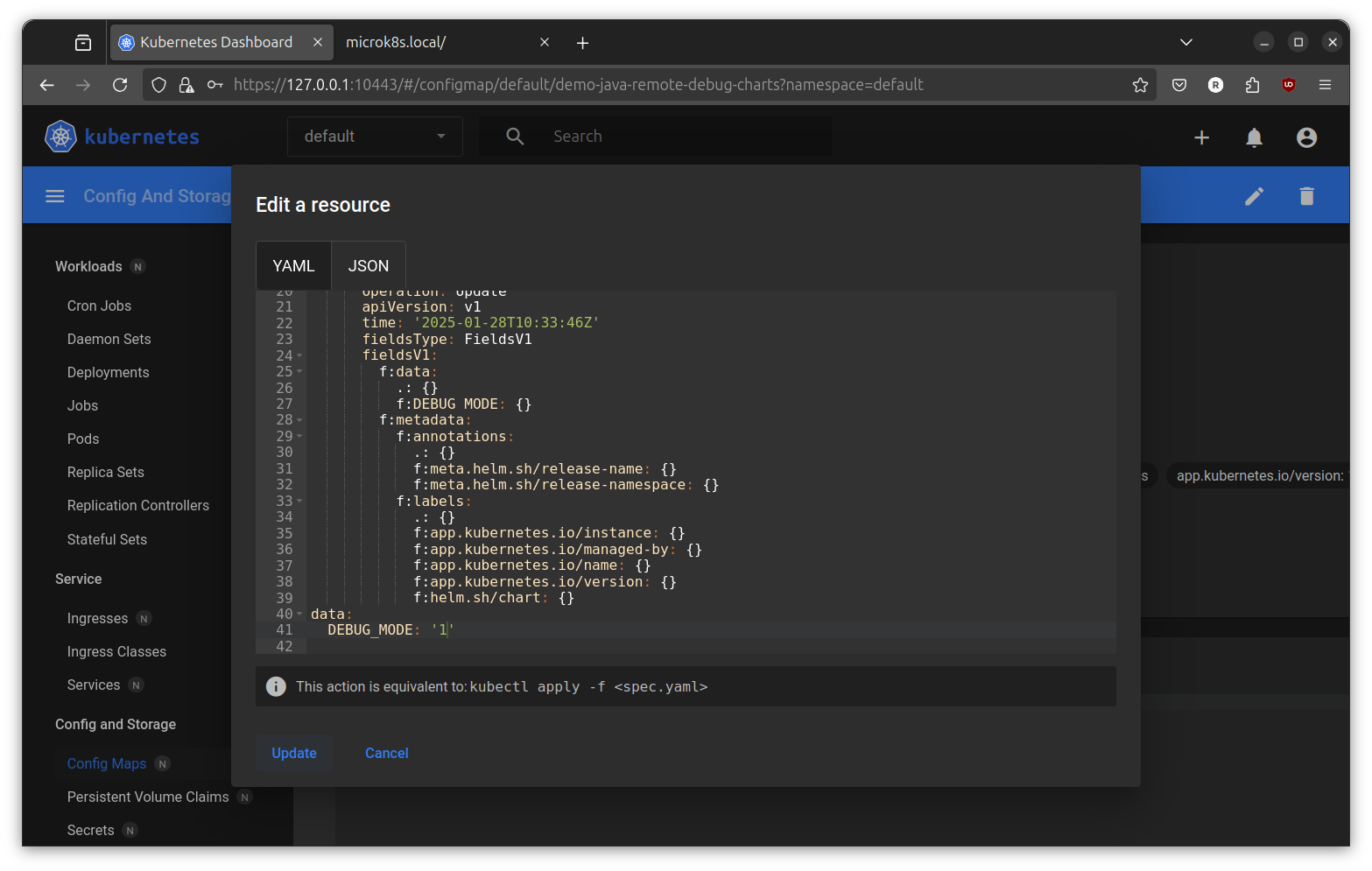The image size is (1372, 871).
Task: Collapse fold arrow at line 33 f:labels
Action: pos(299,501)
